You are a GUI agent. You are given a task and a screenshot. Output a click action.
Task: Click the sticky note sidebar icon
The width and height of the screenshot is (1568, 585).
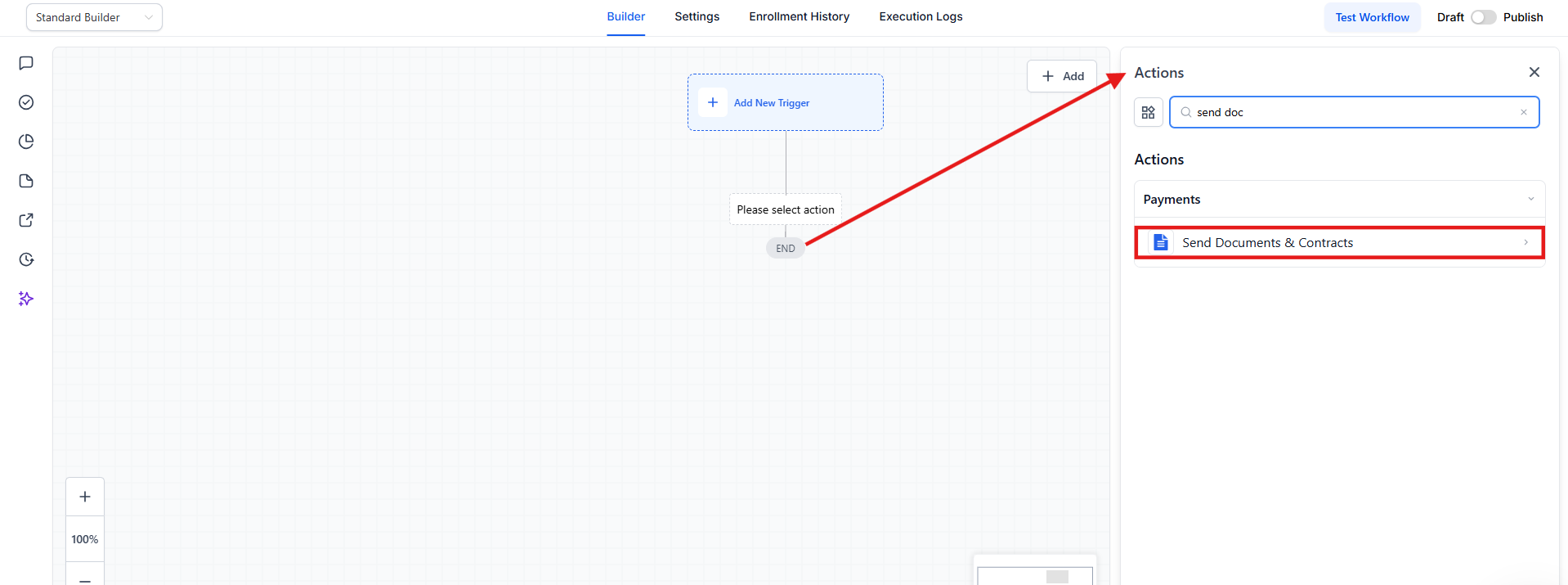point(26,181)
